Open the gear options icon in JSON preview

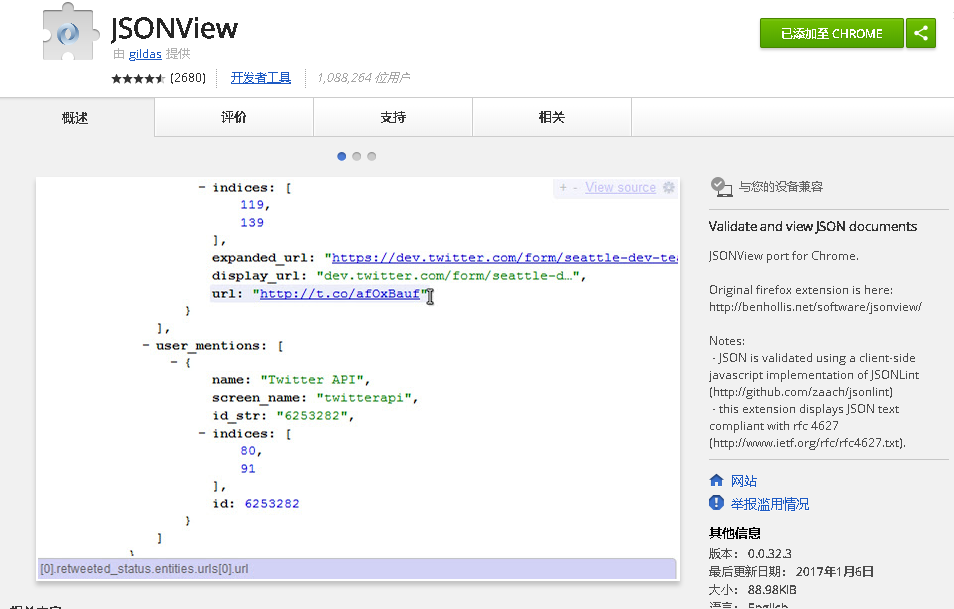pos(669,187)
